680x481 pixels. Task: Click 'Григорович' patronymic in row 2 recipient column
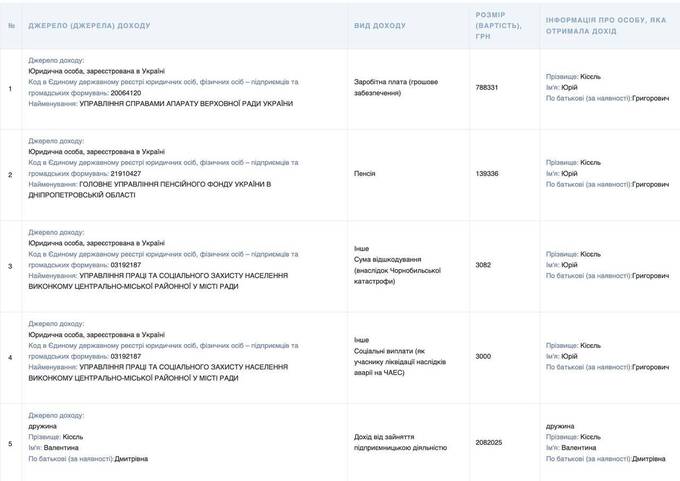pos(651,184)
